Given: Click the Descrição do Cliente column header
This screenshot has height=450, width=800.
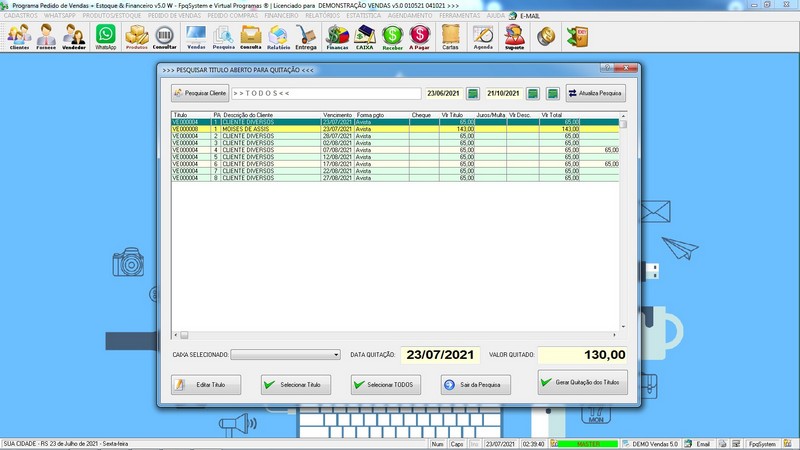Looking at the screenshot, I should click(271, 115).
